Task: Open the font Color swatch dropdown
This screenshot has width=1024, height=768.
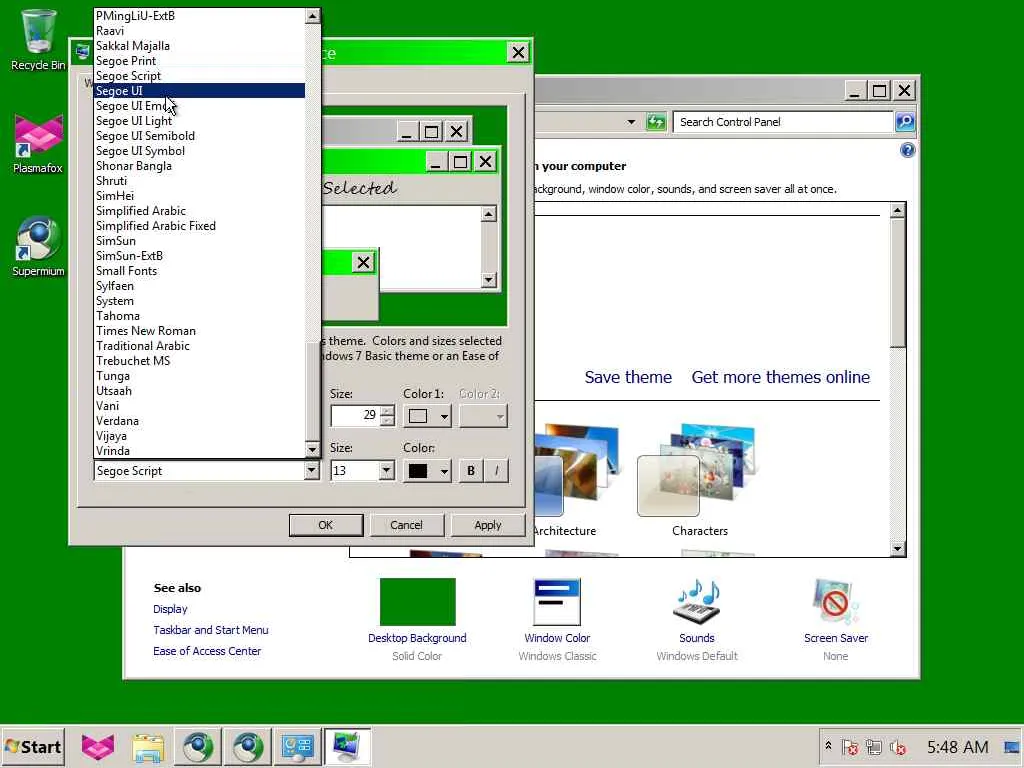Action: [428, 471]
